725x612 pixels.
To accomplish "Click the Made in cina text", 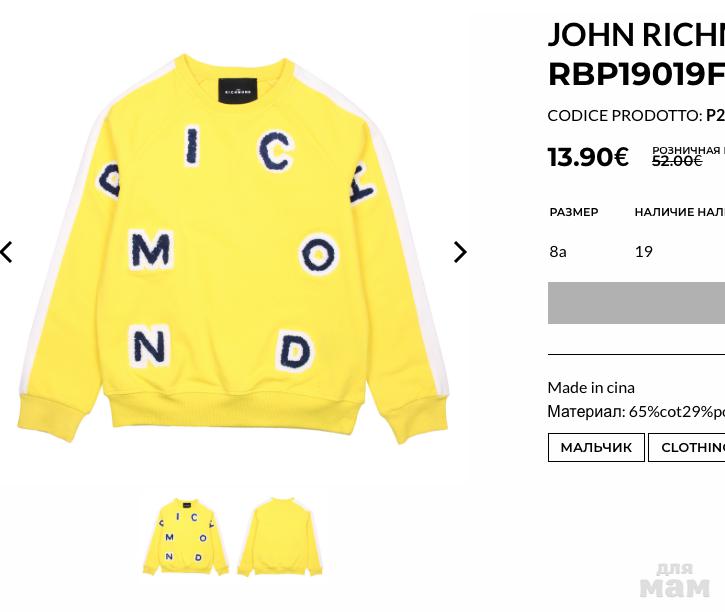I will click(591, 387).
